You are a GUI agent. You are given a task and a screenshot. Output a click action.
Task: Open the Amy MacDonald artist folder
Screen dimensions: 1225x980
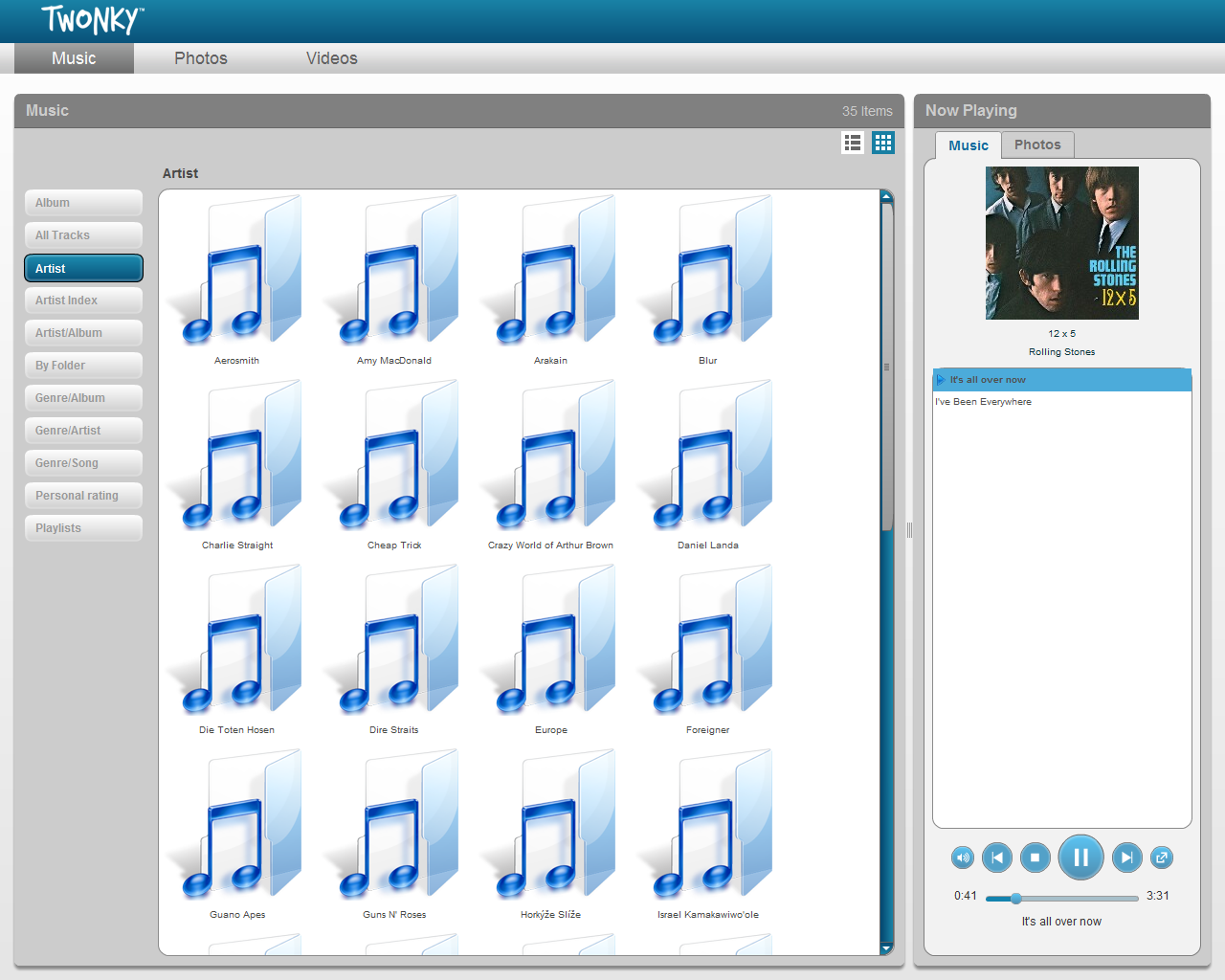pyautogui.click(x=394, y=279)
